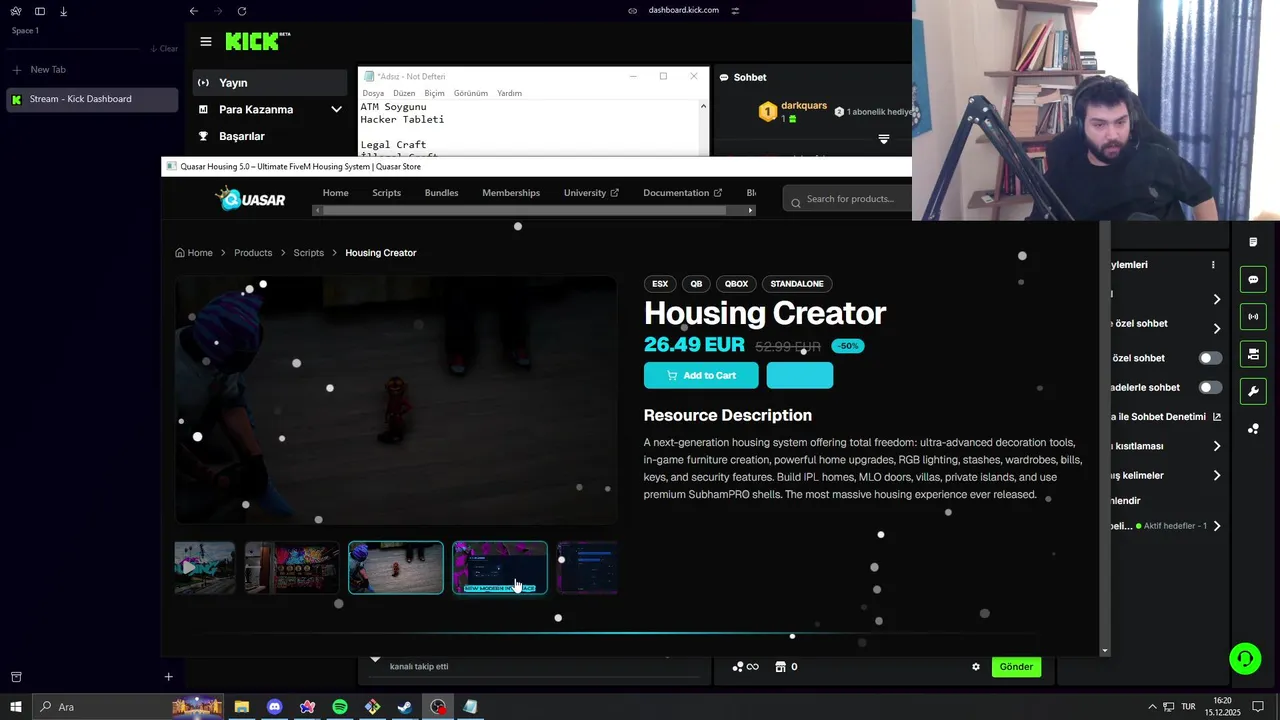Open camera layout icon in right sidebar

click(1253, 354)
